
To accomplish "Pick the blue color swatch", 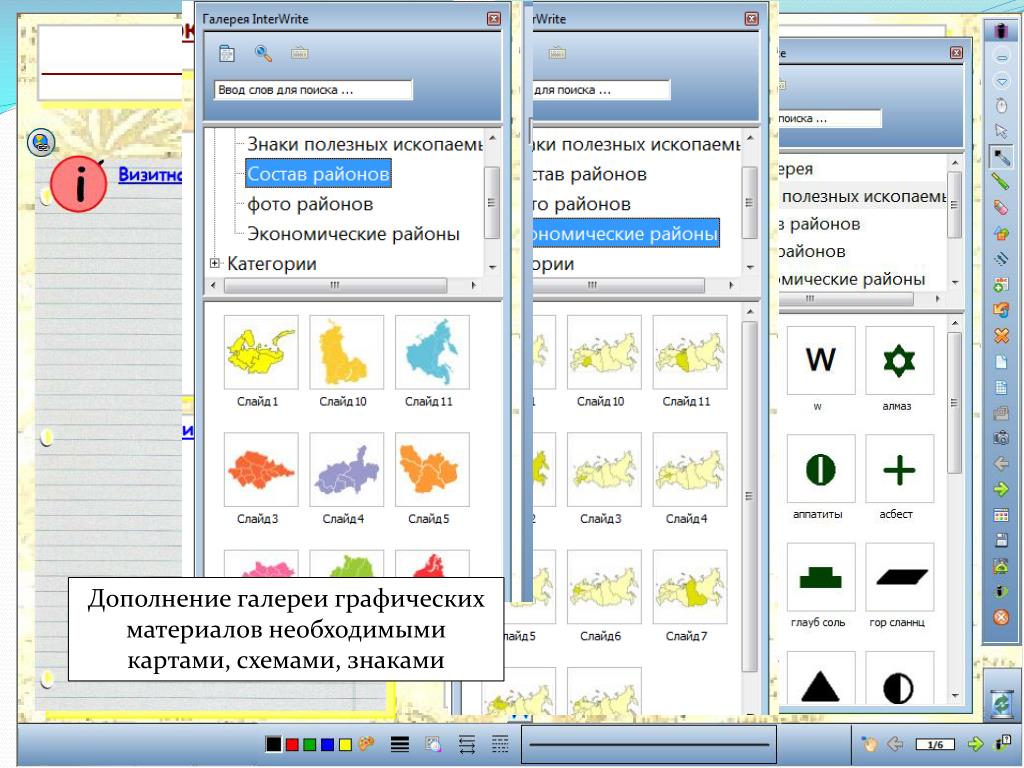I will click(x=327, y=744).
